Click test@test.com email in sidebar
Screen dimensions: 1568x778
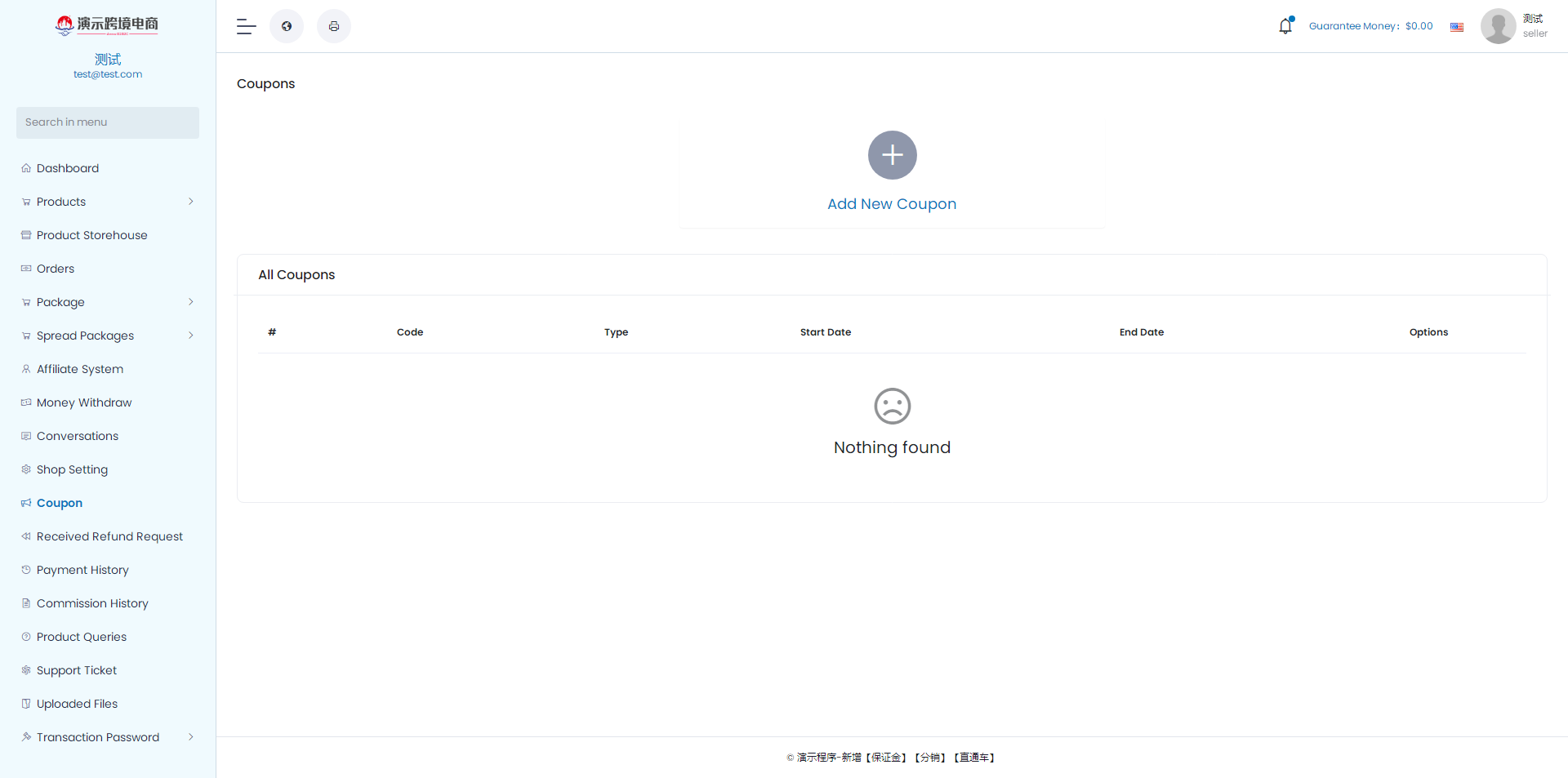[x=108, y=74]
